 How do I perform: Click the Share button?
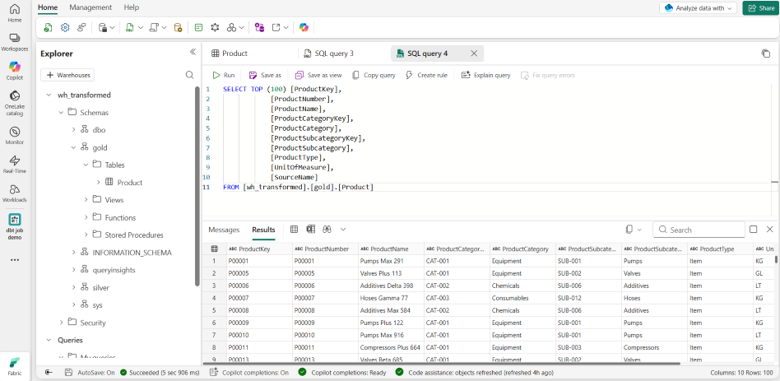click(x=761, y=8)
